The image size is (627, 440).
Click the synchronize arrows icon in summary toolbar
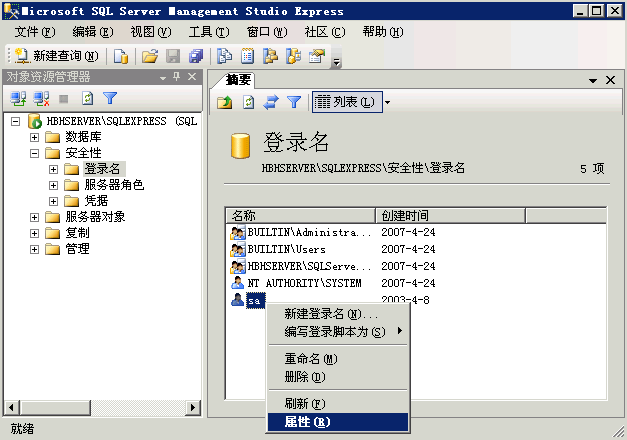(271, 102)
